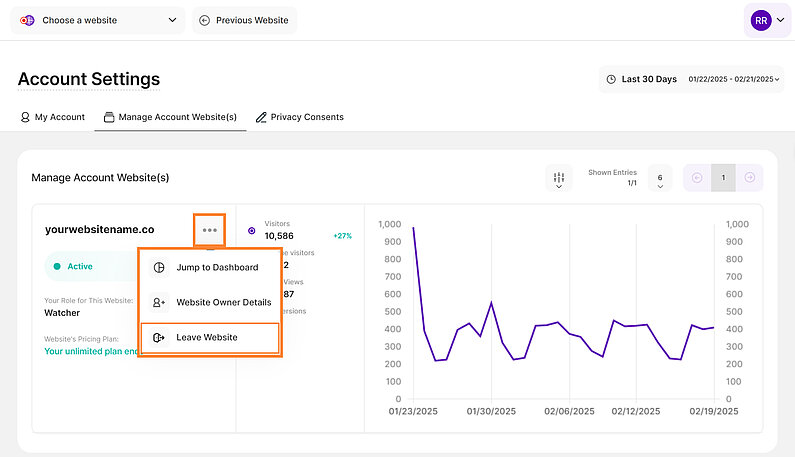Viewport: 795px width, 457px height.
Task: Open the shown entries count dropdown
Action: coord(660,179)
